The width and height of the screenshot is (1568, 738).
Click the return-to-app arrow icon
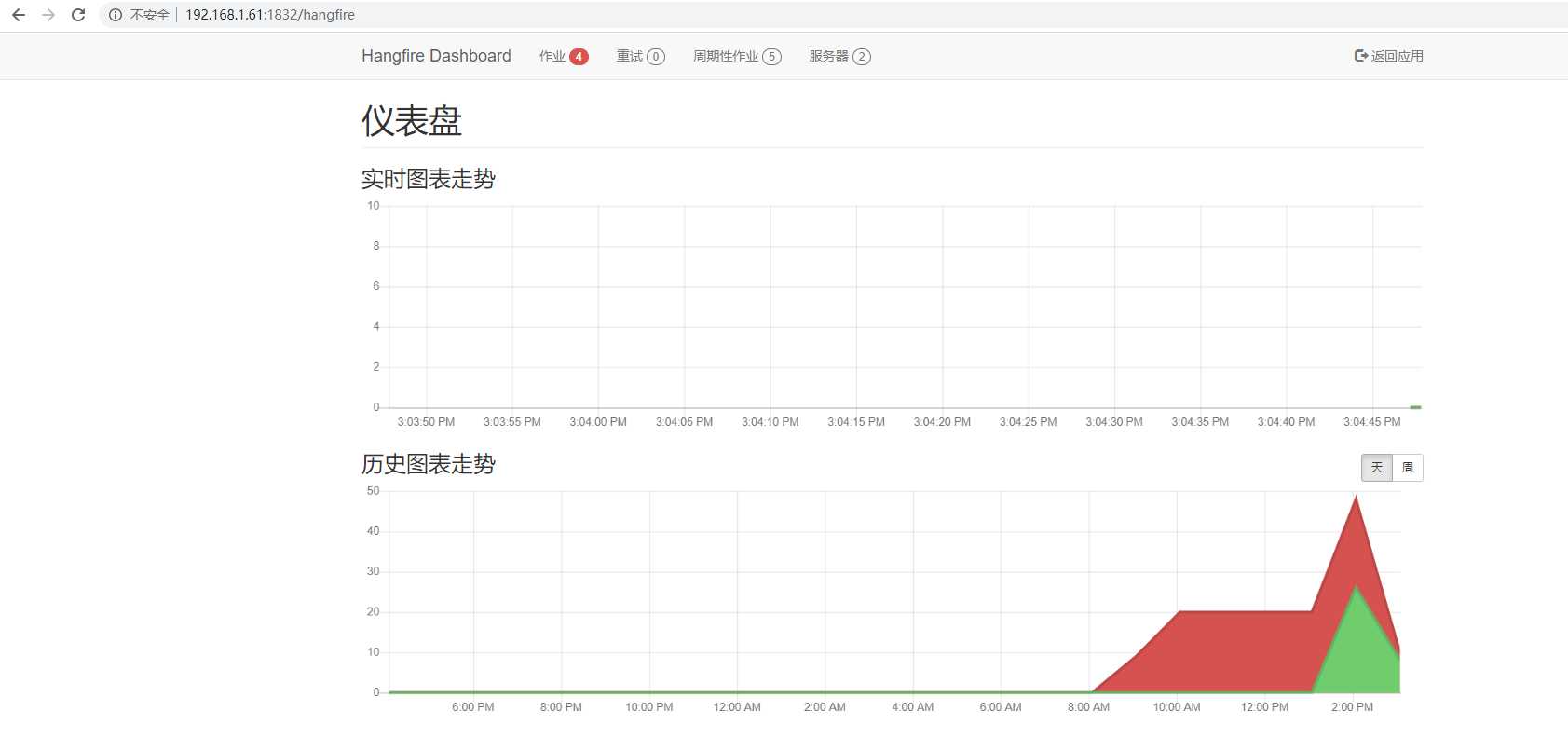click(1361, 56)
